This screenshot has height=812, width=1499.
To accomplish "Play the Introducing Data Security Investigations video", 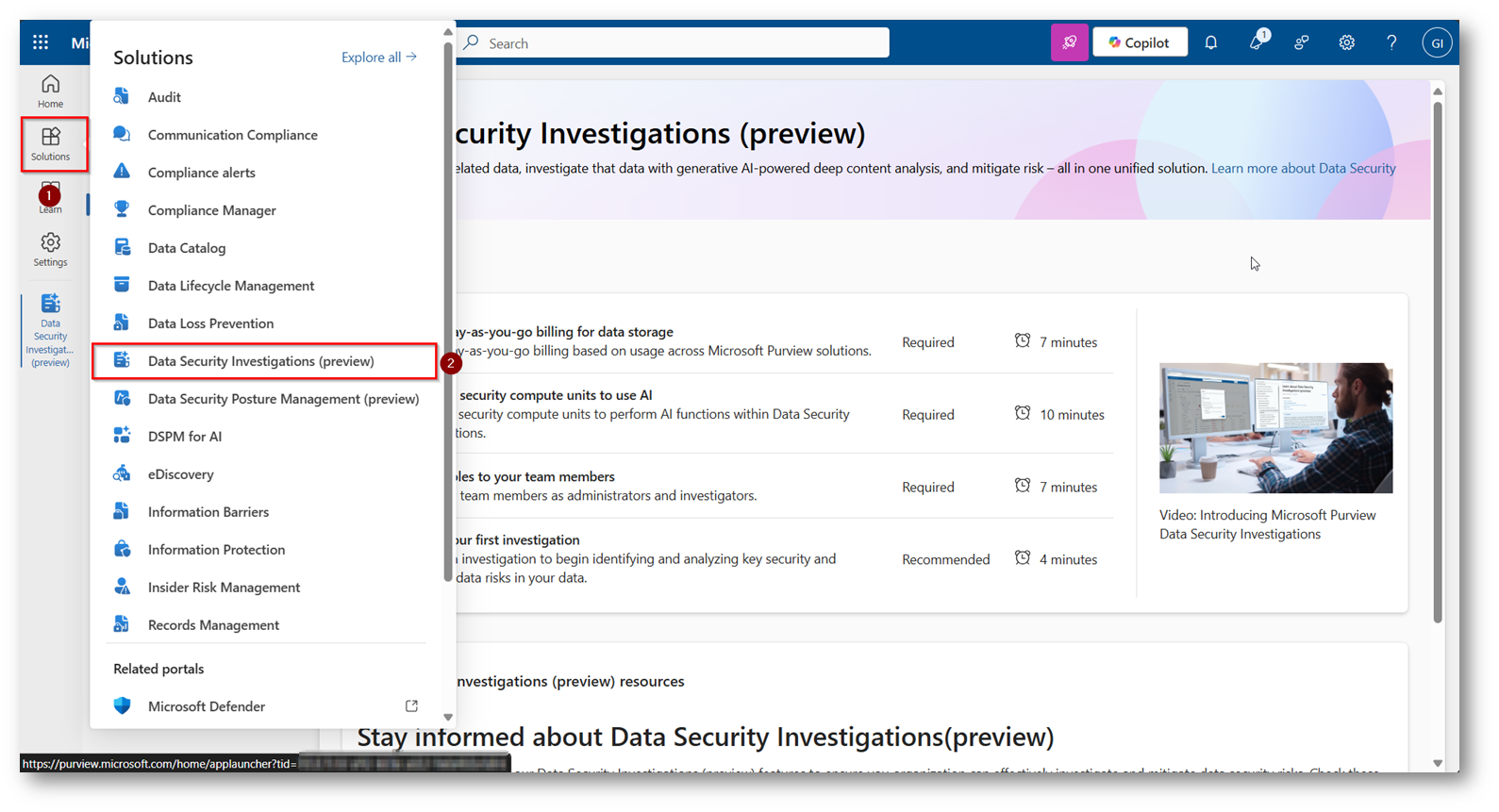I will point(1275,428).
